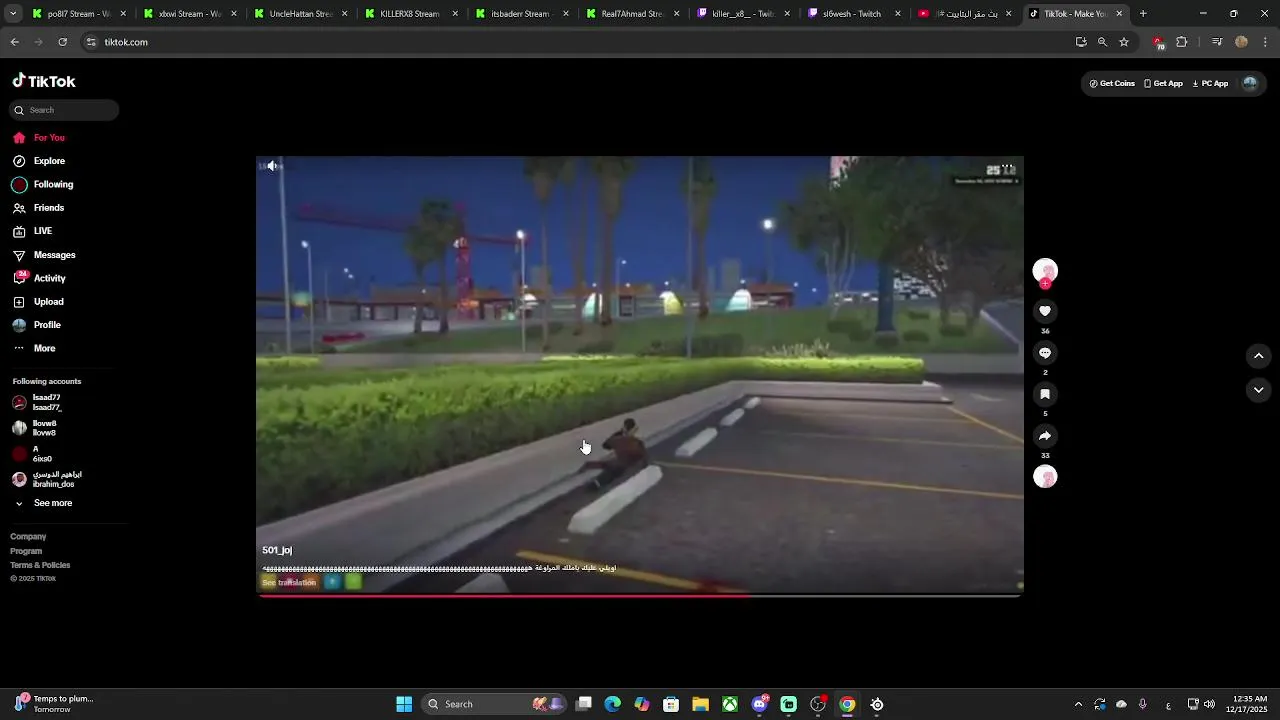1280x720 pixels.
Task: Open Windows Start menu
Action: tap(404, 704)
